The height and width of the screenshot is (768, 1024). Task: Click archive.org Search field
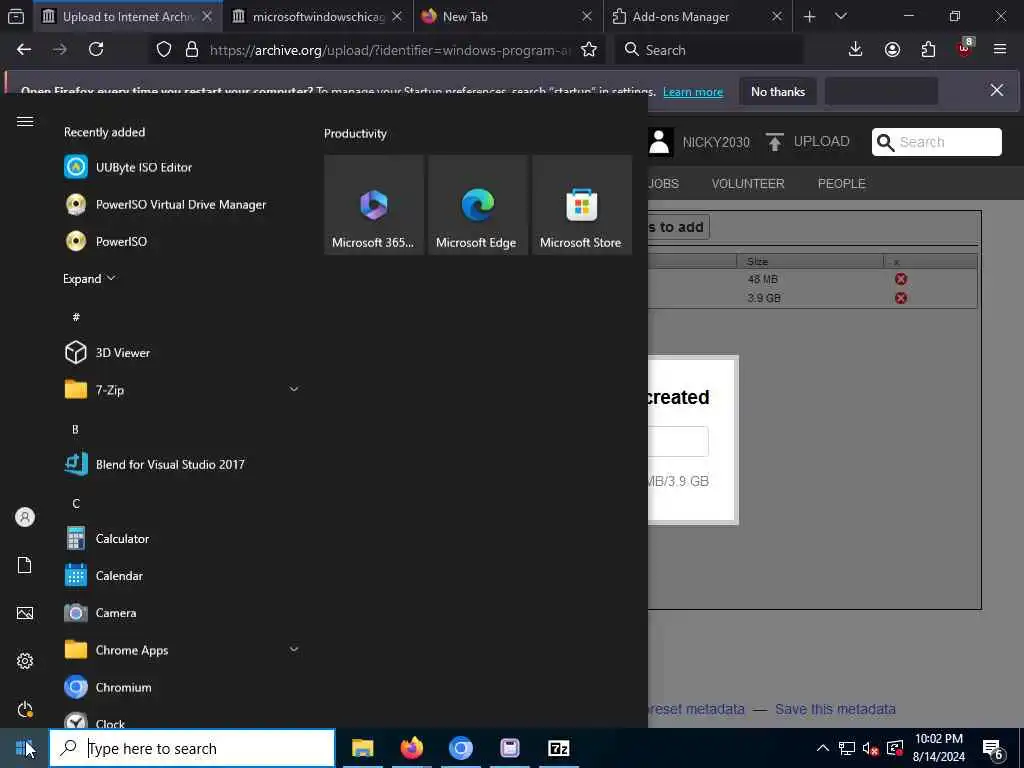click(936, 142)
